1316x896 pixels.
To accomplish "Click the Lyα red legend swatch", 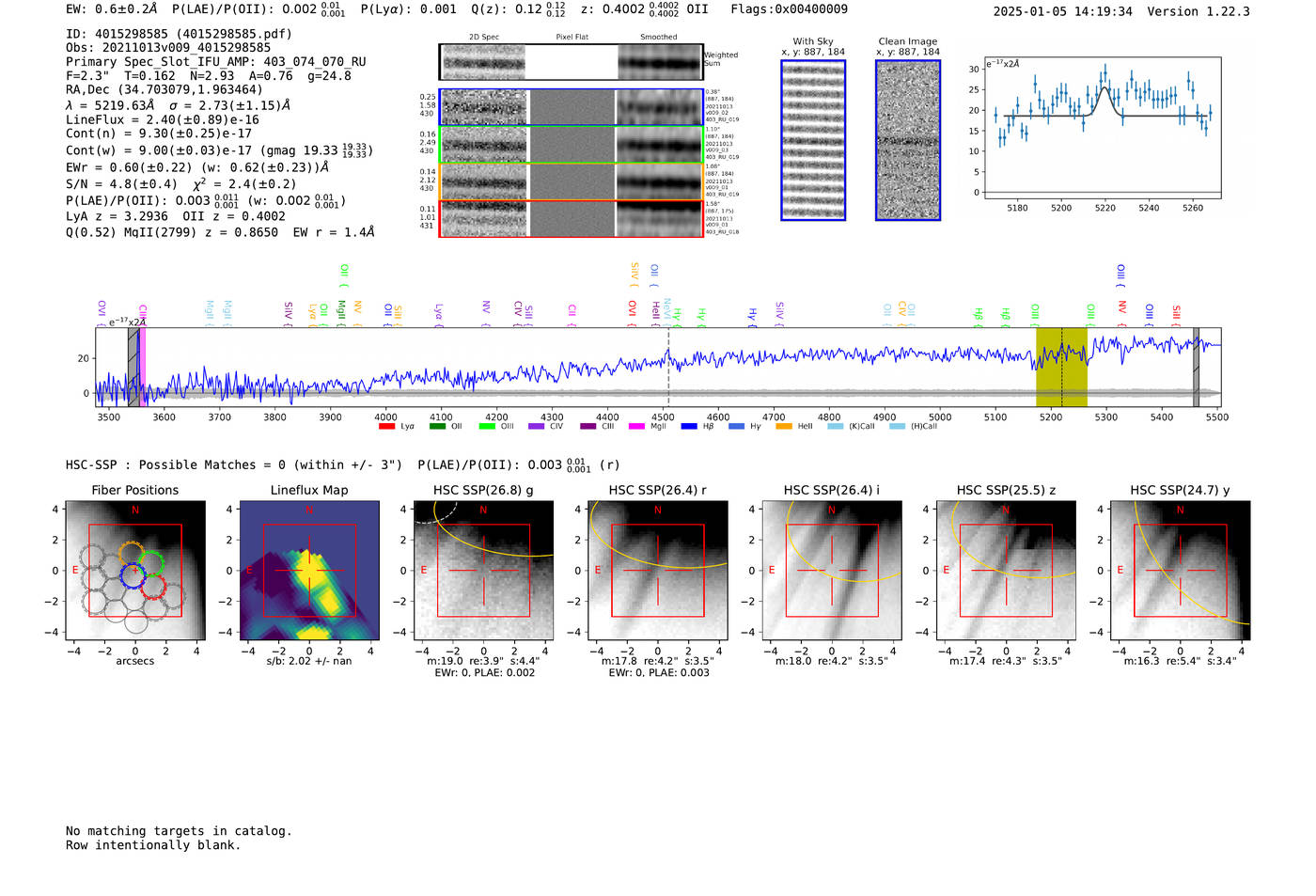I will (x=386, y=426).
